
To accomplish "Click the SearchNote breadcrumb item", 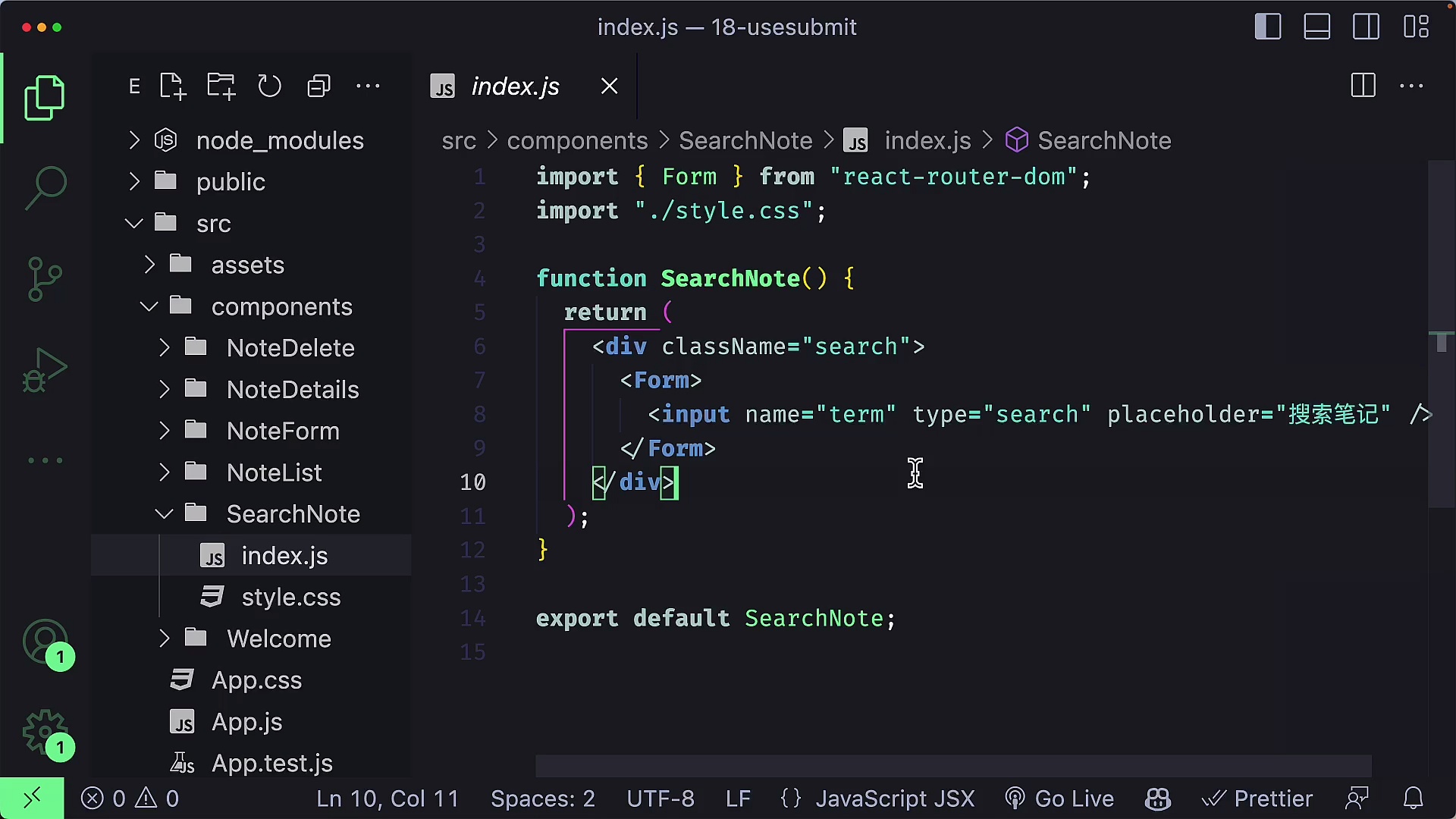I will [745, 140].
